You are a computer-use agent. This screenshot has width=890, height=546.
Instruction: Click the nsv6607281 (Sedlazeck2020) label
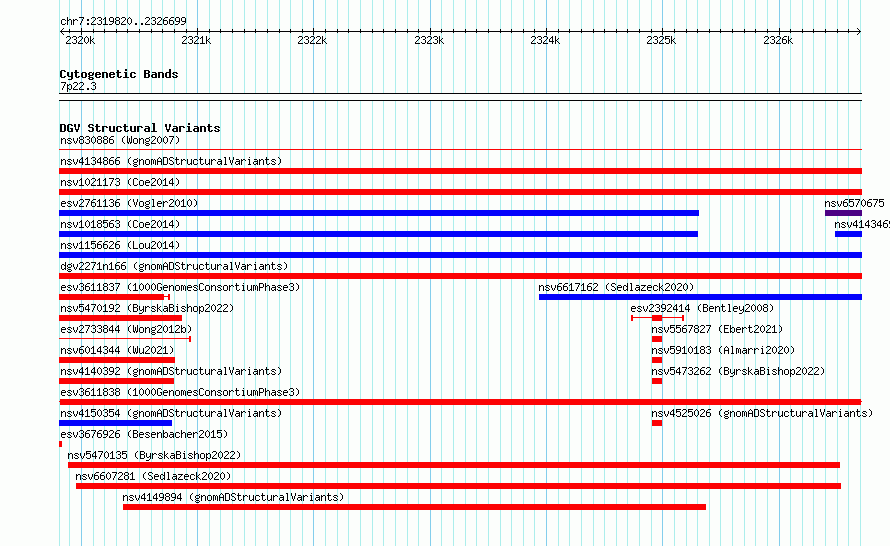pos(153,476)
